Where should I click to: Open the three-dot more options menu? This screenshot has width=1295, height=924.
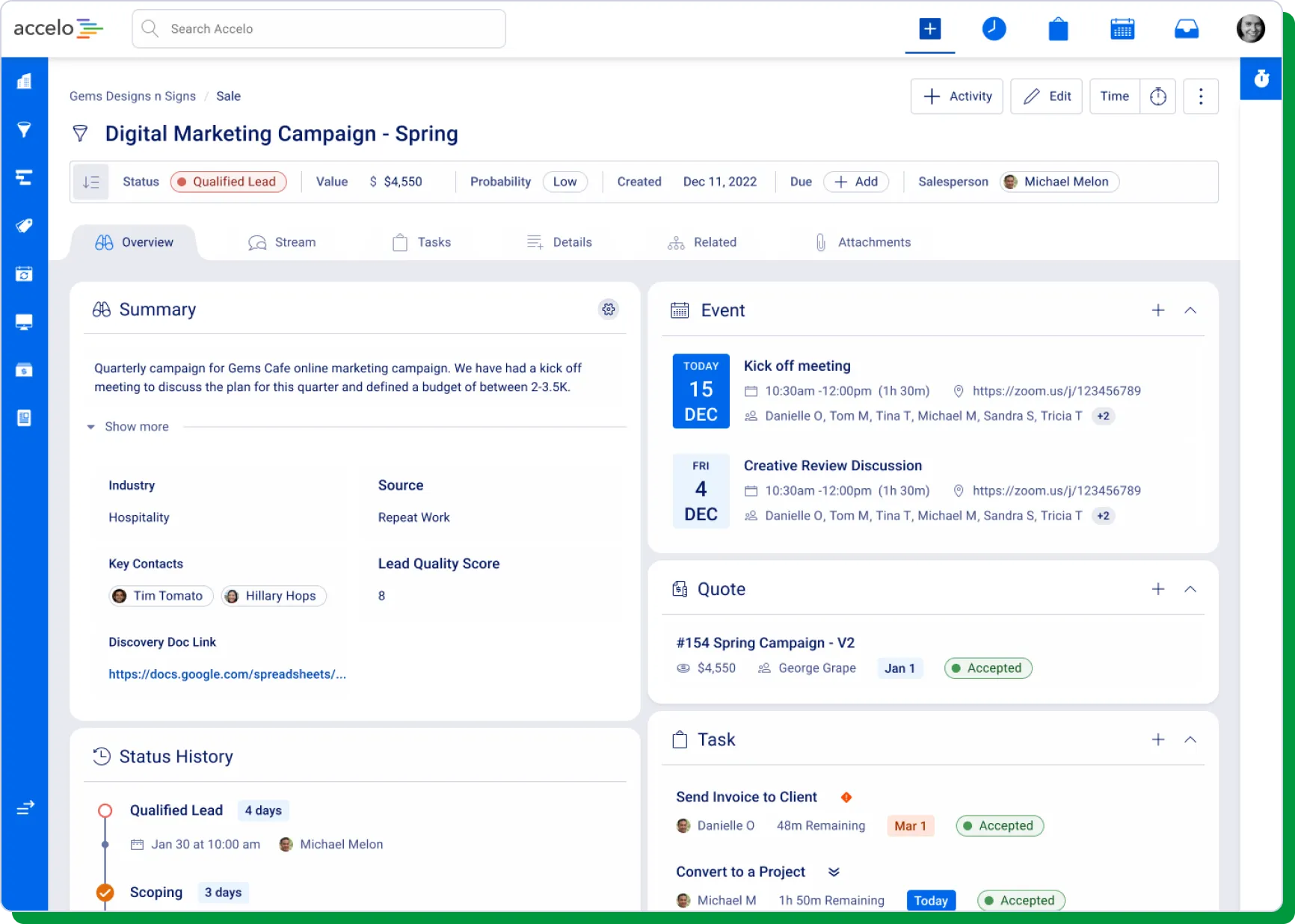point(1201,96)
